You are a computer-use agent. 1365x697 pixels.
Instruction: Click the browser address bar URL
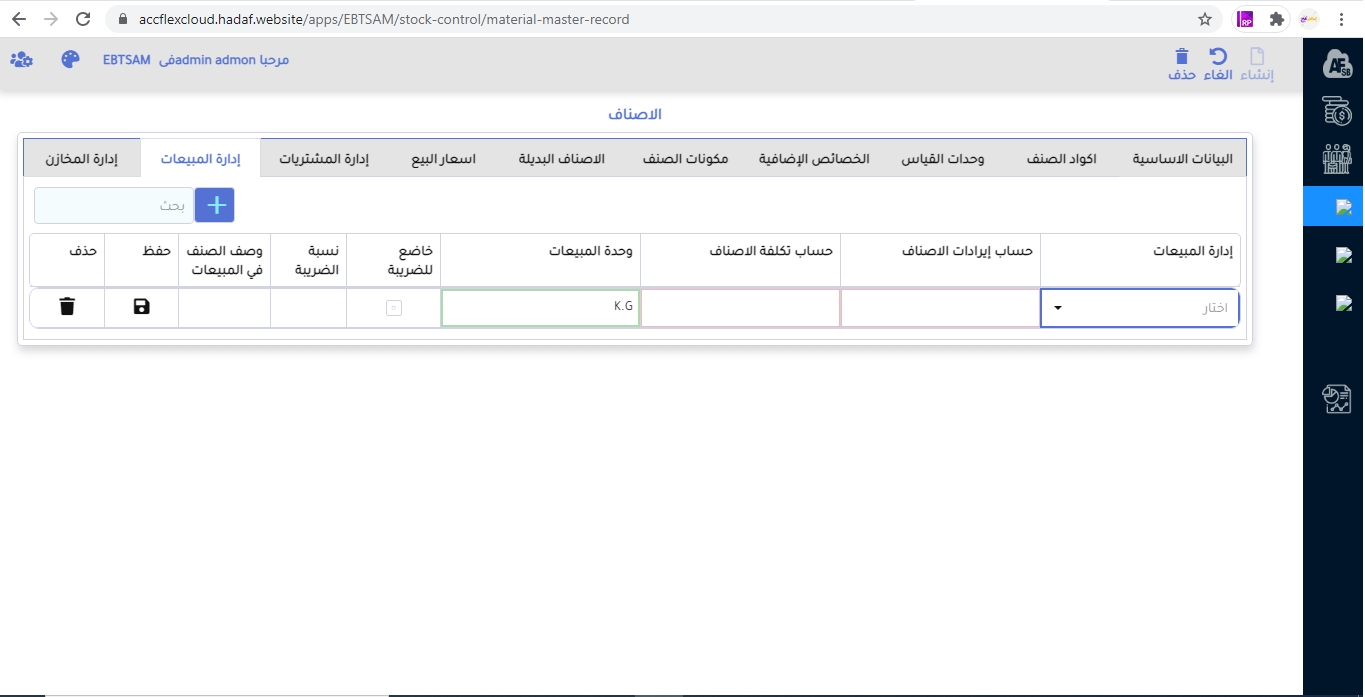click(384, 19)
